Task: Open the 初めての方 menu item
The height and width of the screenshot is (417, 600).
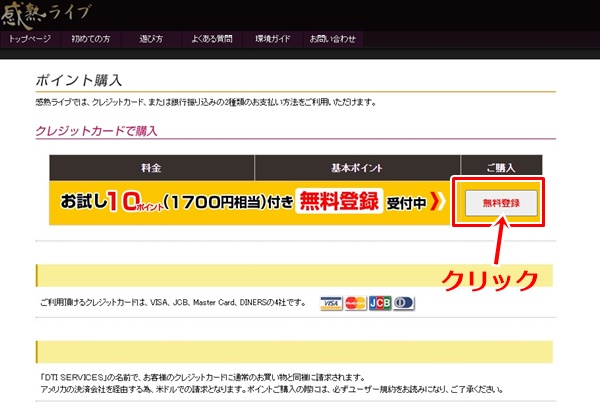Action: (91, 39)
